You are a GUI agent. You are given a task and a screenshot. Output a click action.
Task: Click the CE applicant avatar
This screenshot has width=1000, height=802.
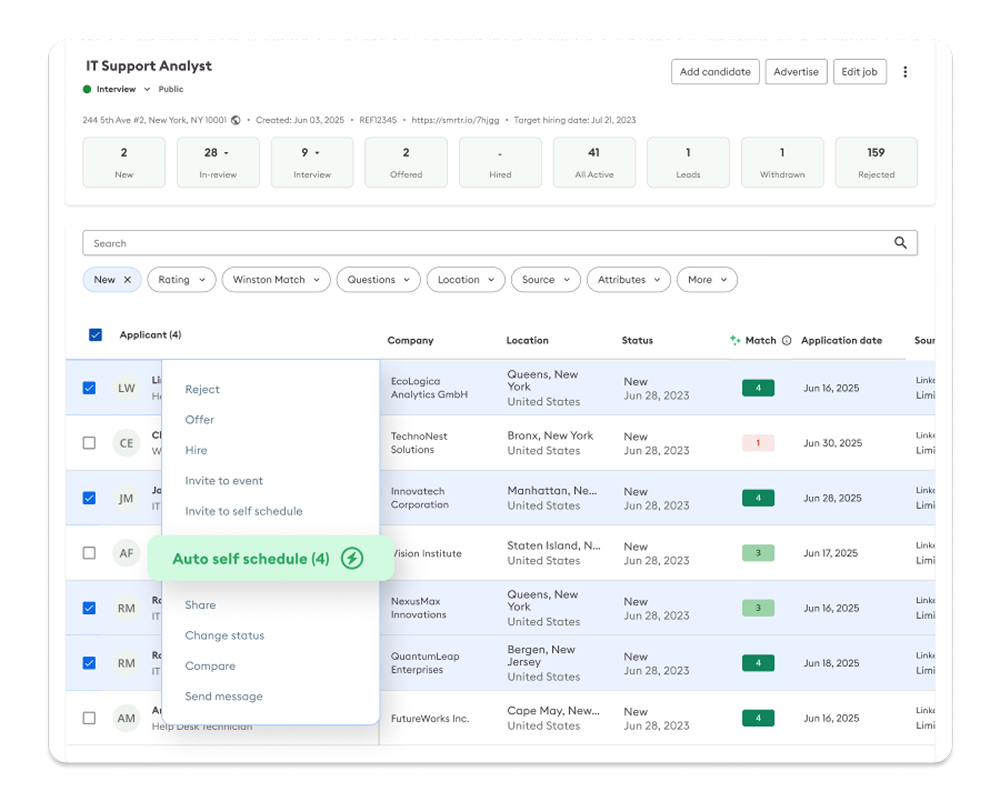pyautogui.click(x=126, y=443)
